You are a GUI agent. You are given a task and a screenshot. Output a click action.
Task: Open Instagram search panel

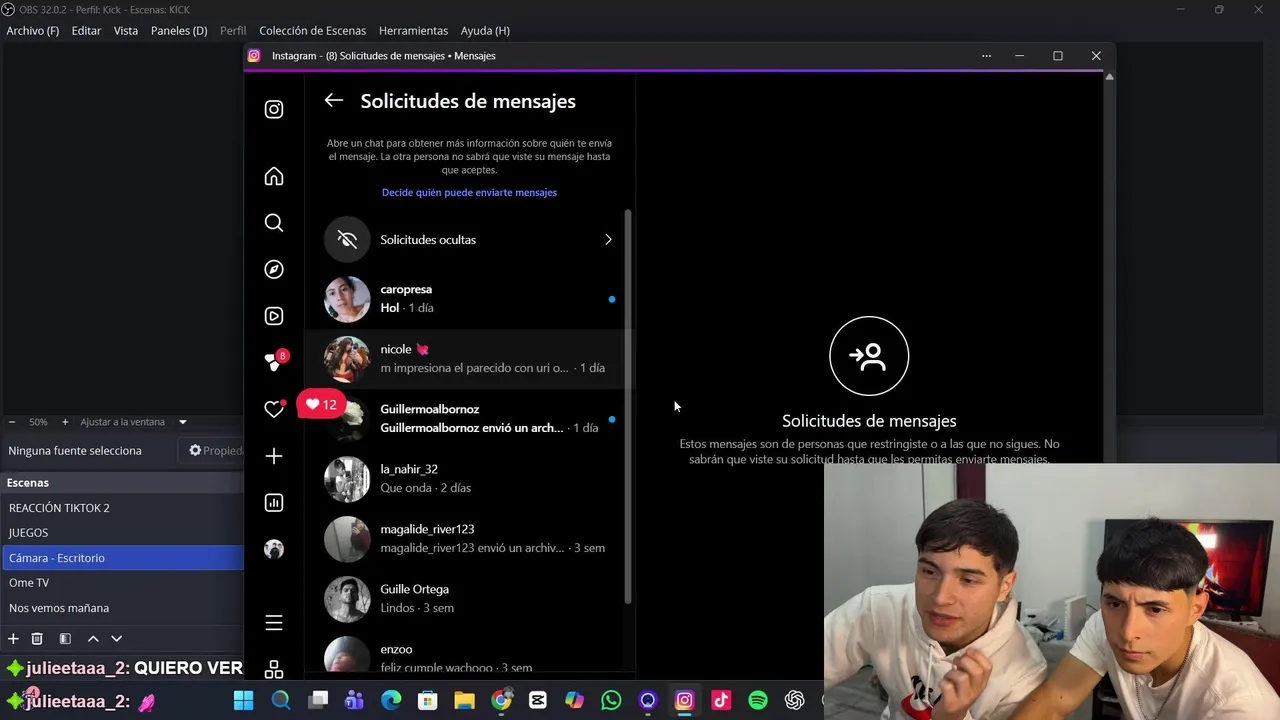[x=274, y=223]
